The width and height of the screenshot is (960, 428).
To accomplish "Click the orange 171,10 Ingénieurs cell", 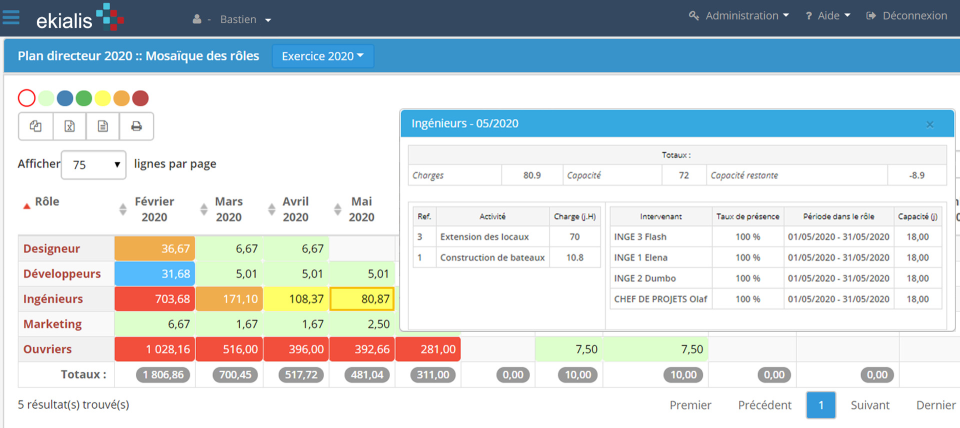I will click(230, 299).
